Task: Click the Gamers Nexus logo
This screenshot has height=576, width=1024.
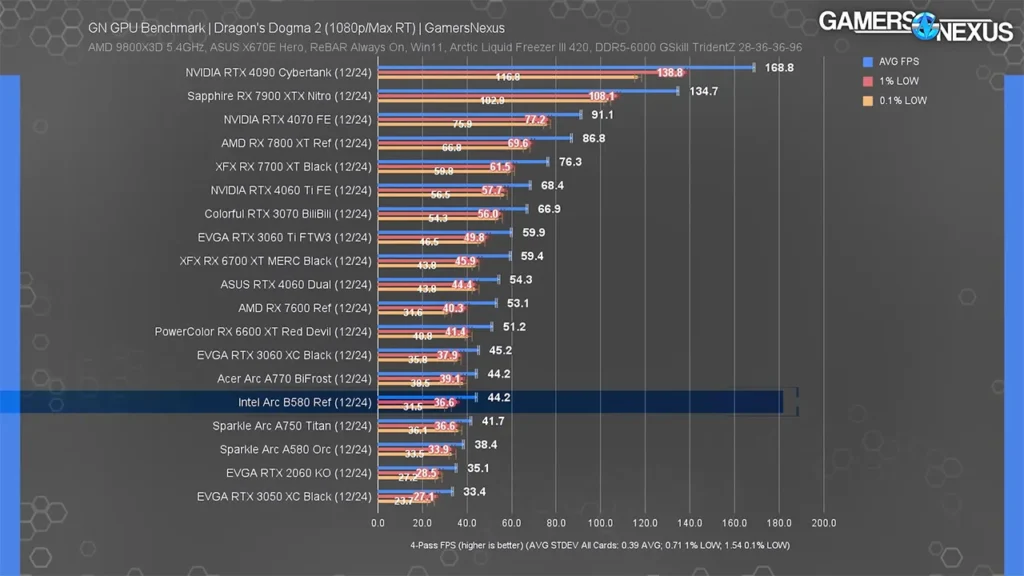Action: 916,27
